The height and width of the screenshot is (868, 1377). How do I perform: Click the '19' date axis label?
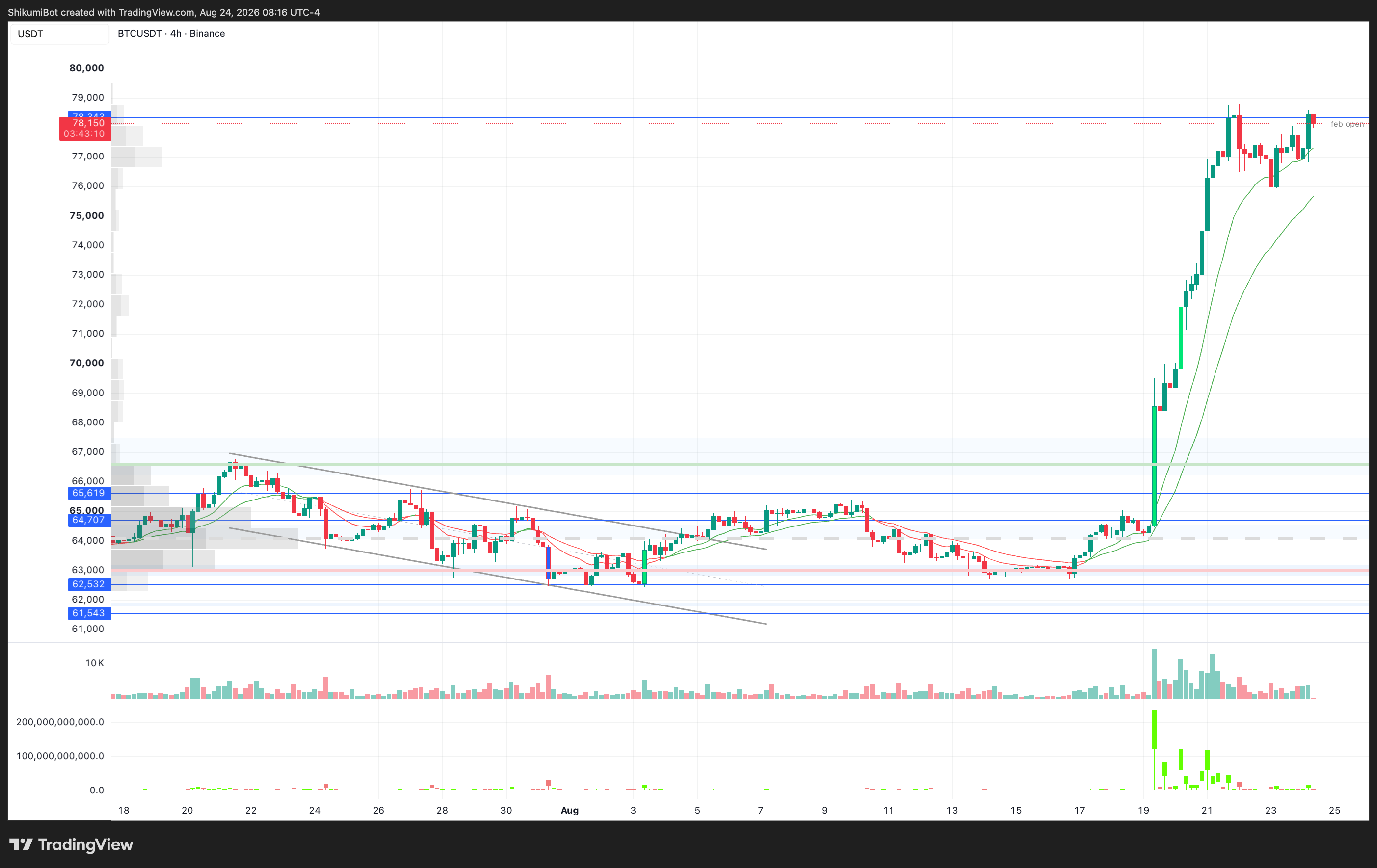pos(1143,810)
